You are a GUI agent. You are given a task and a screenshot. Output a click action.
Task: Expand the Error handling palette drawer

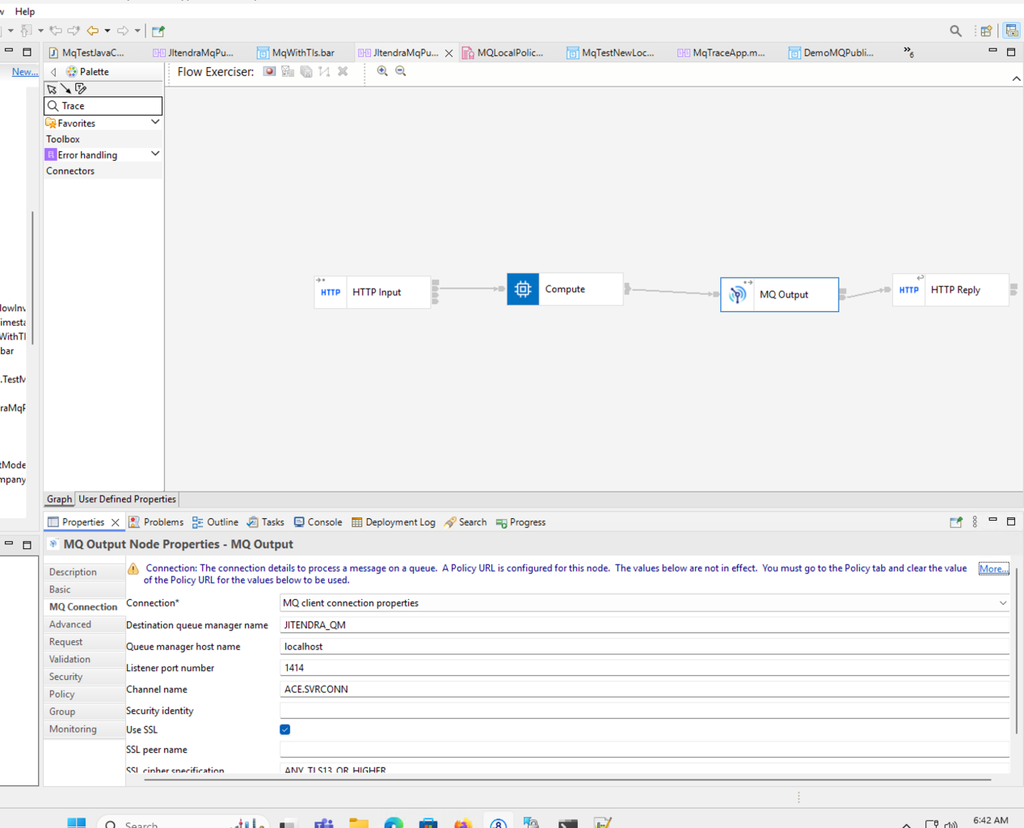155,154
